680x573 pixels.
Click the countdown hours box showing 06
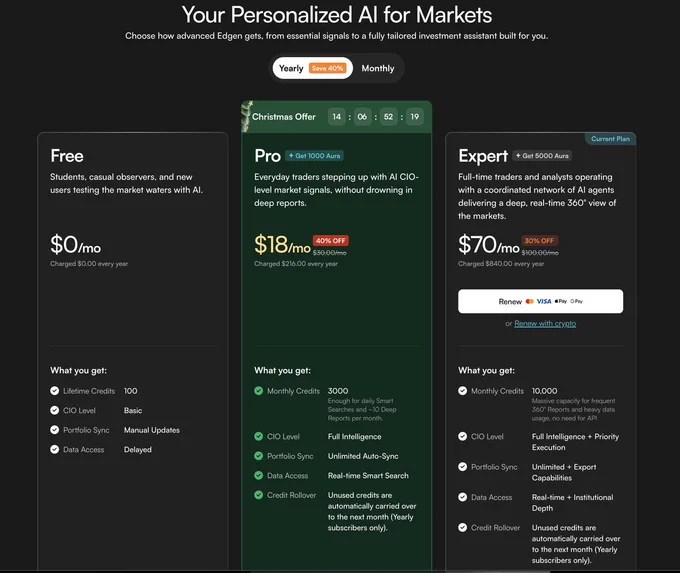[362, 117]
